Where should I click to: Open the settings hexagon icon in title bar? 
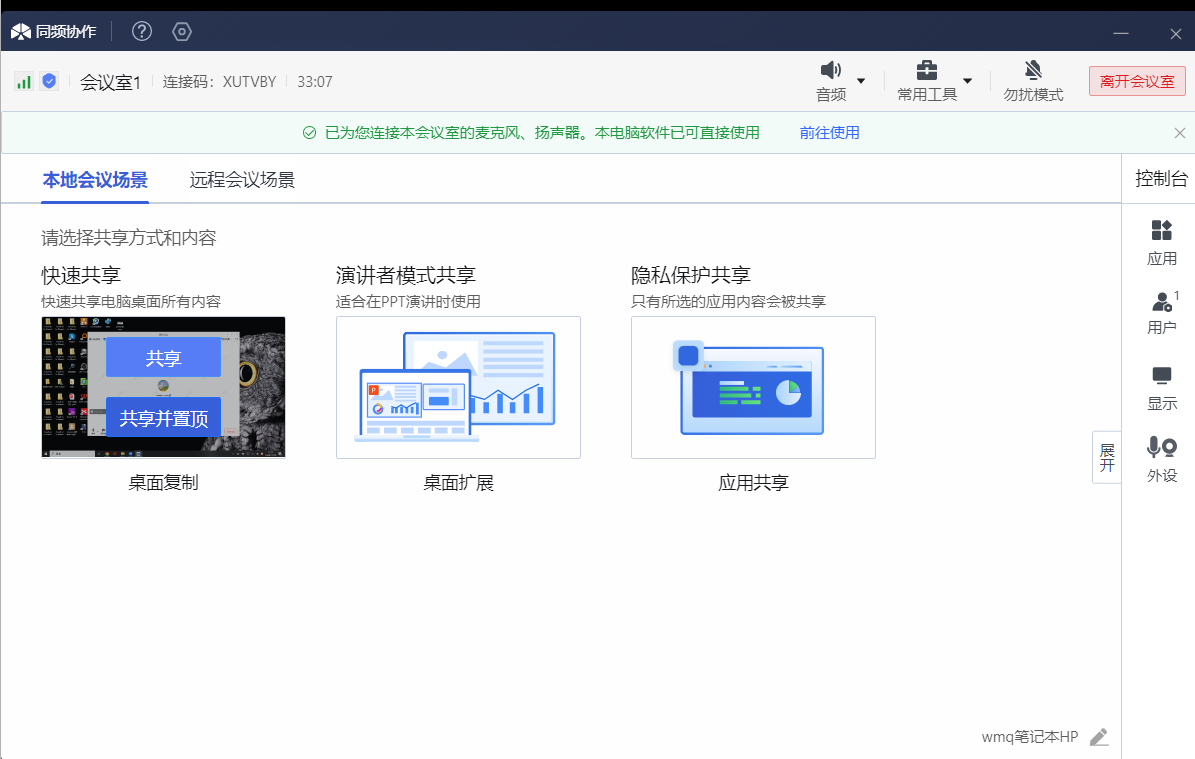tap(181, 31)
